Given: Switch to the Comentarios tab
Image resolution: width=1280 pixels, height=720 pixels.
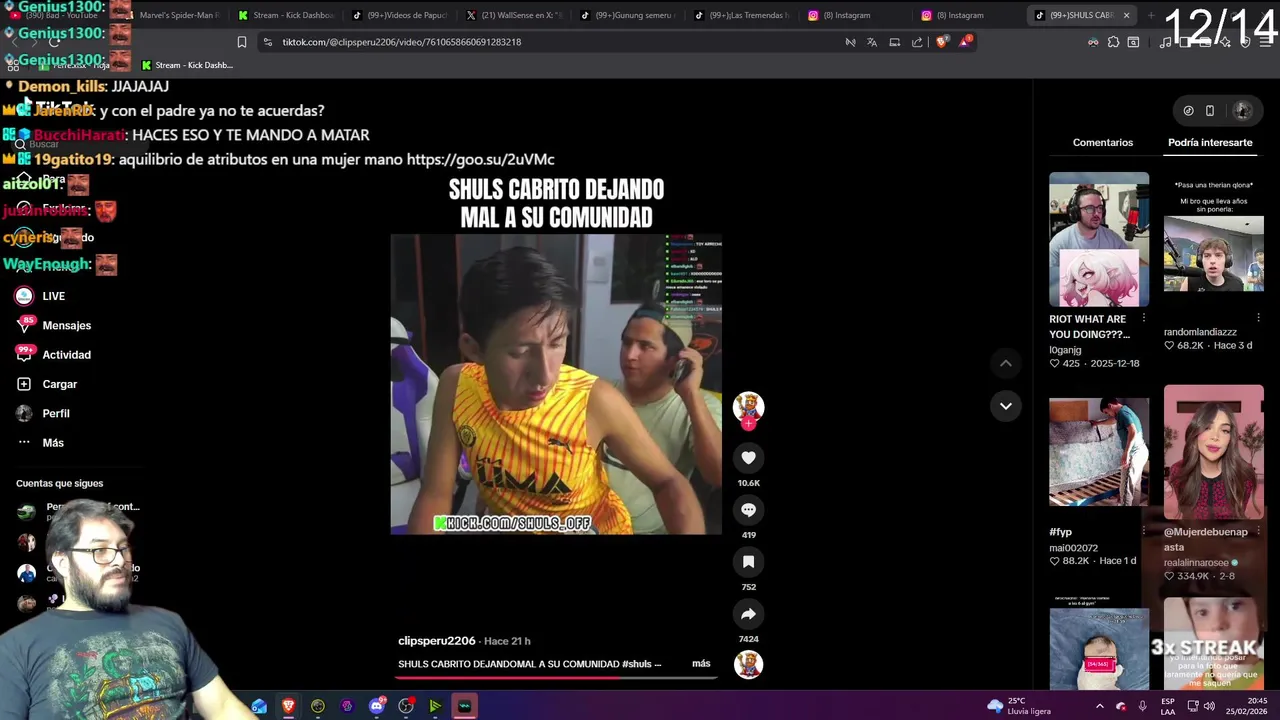Looking at the screenshot, I should pos(1103,142).
